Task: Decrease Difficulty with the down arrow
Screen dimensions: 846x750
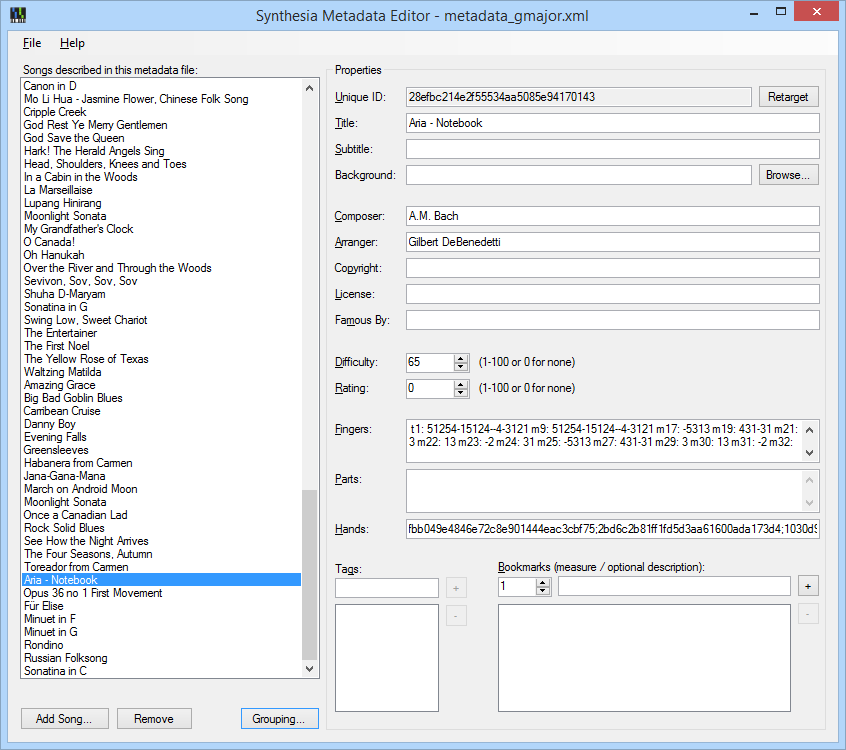Action: click(460, 366)
